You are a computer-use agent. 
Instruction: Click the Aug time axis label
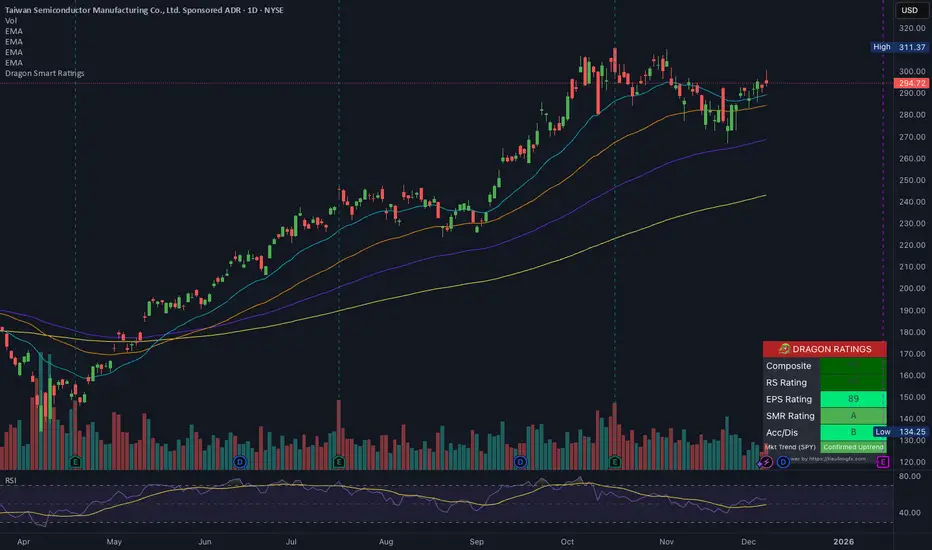pos(386,542)
